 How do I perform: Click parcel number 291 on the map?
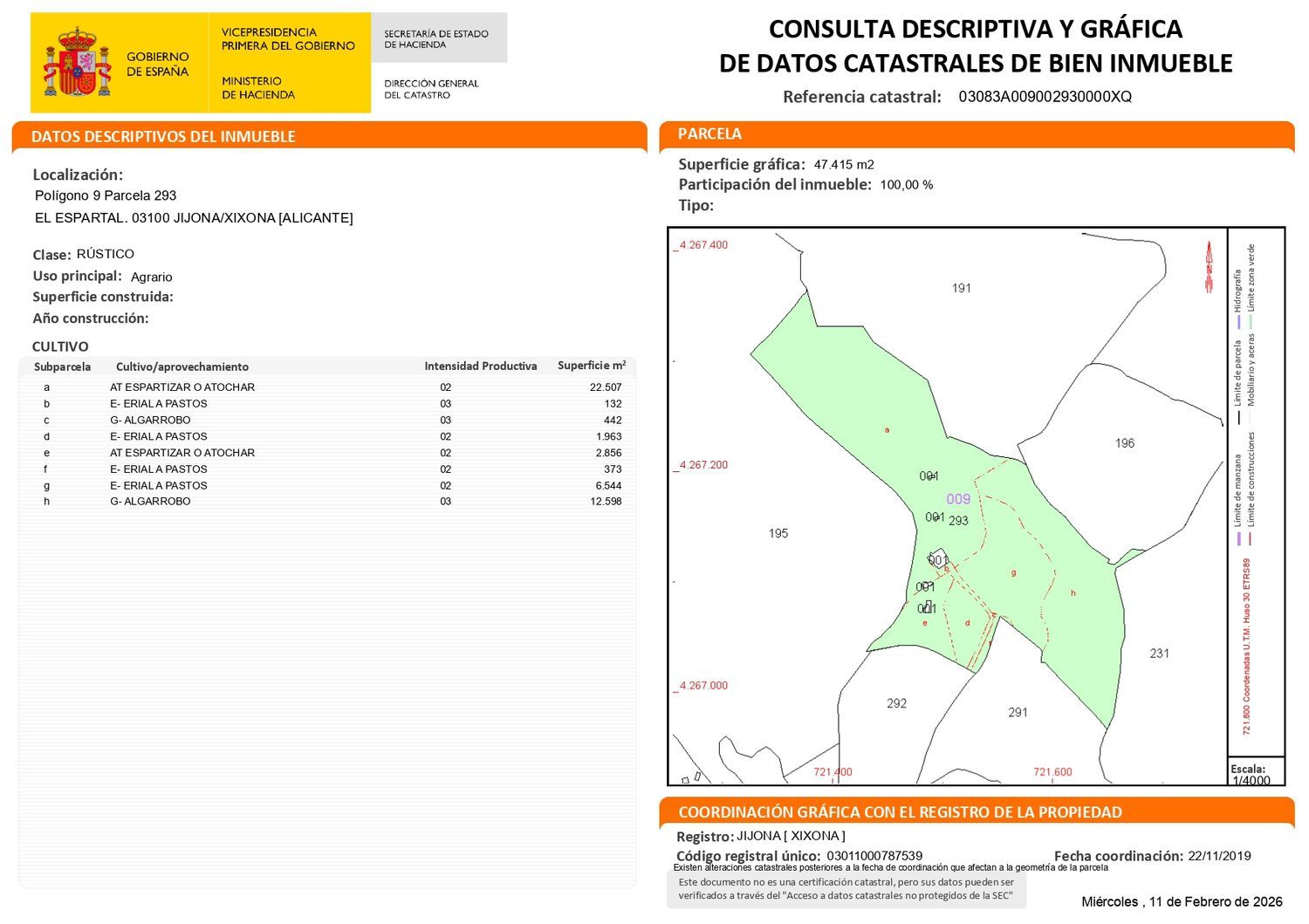[1018, 712]
